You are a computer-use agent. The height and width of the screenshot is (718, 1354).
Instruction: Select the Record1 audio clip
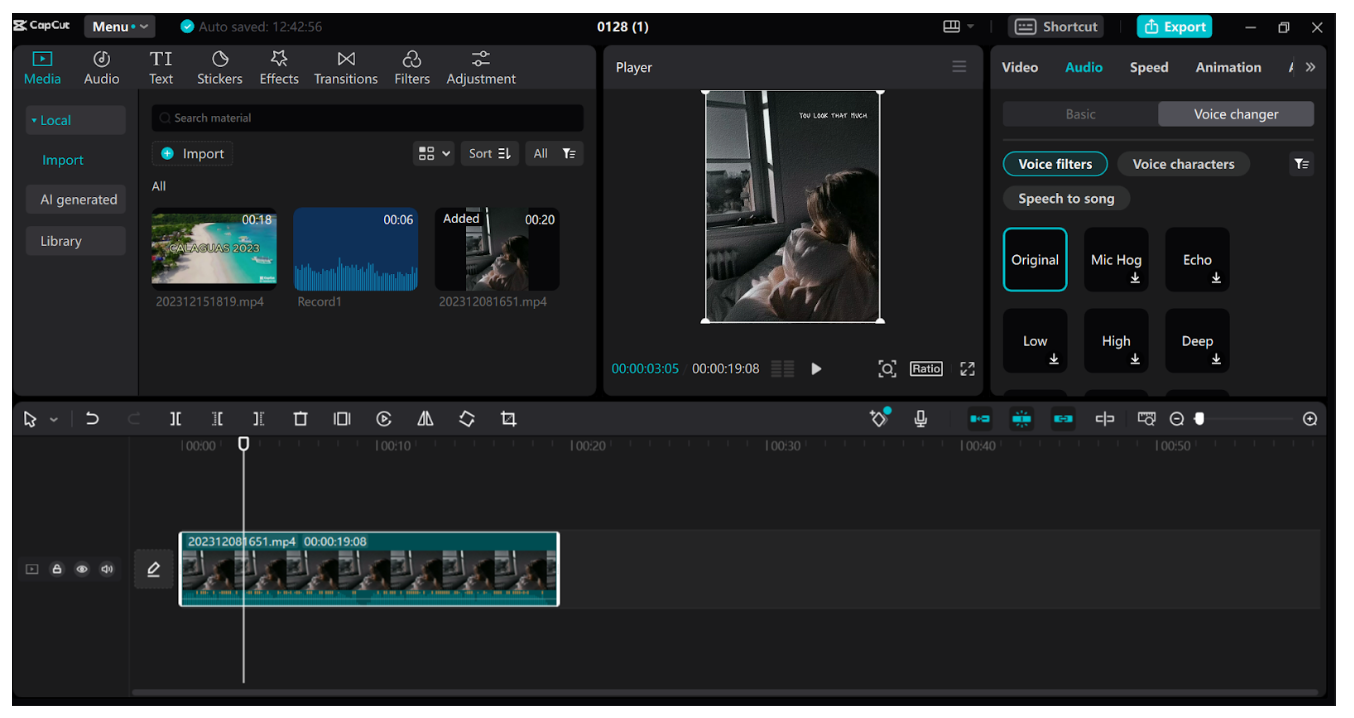[355, 249]
